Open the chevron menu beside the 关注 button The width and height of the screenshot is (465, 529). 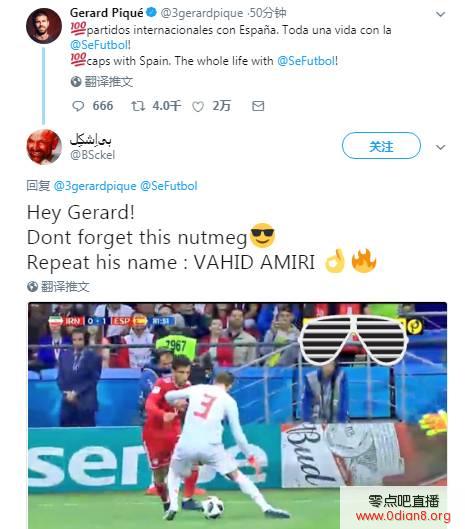pos(440,147)
